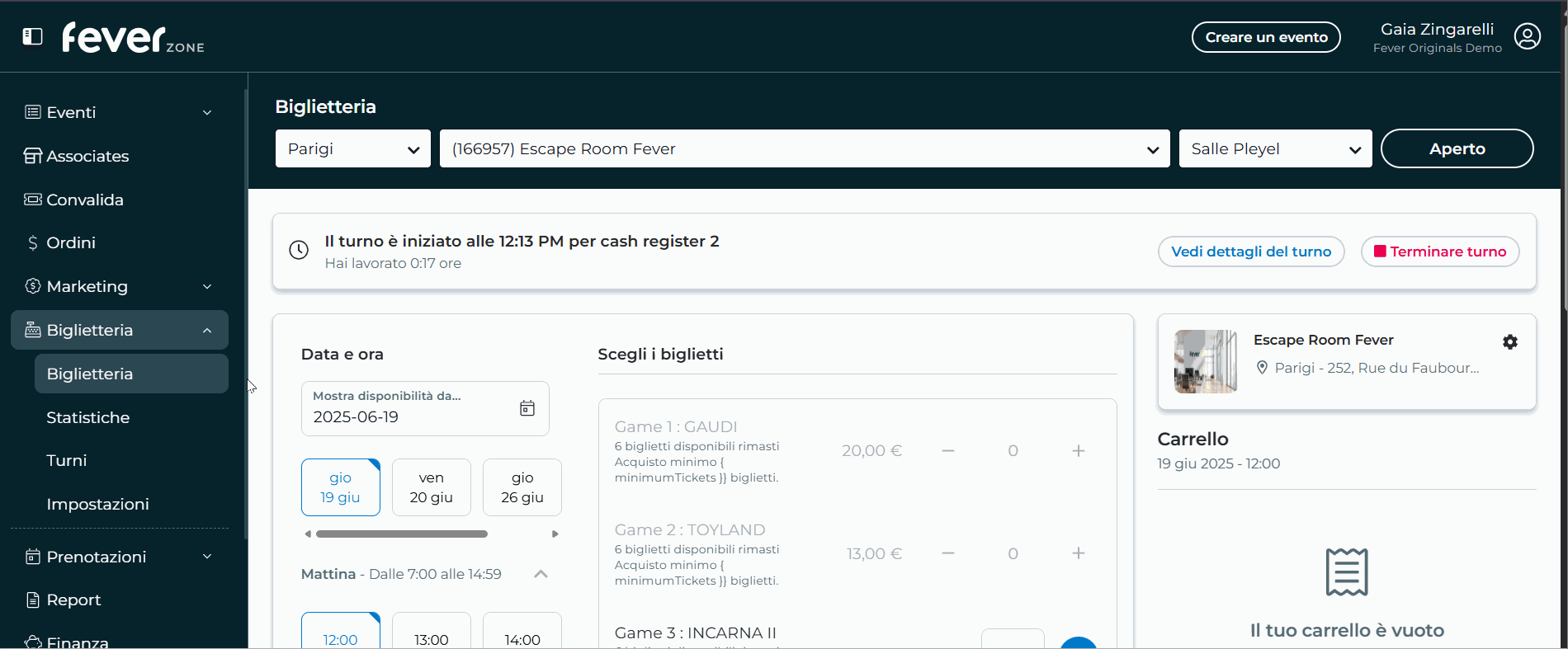
Task: Click the Terminare turno button
Action: coord(1440,252)
